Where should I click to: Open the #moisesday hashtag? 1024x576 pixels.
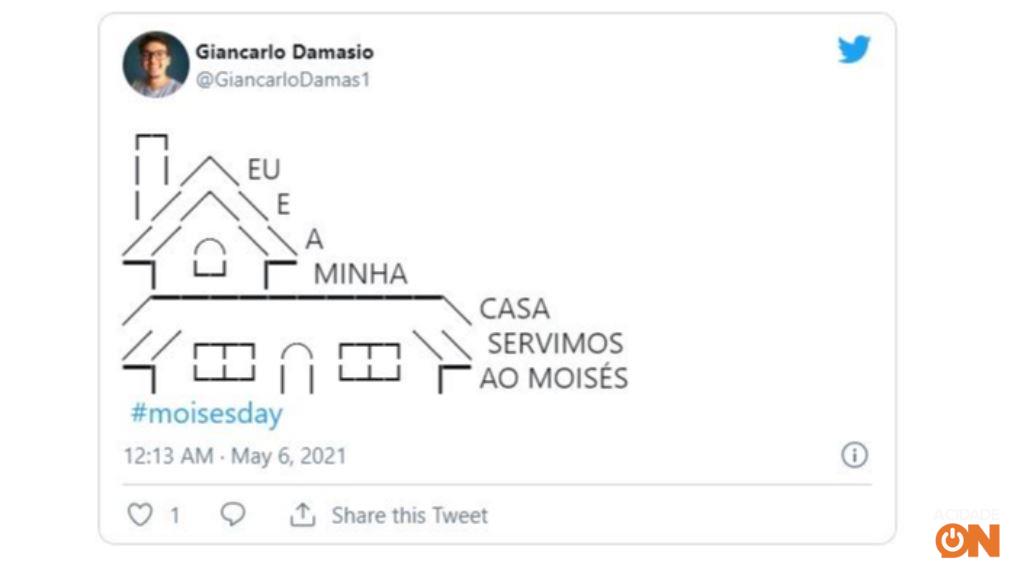coord(207,413)
